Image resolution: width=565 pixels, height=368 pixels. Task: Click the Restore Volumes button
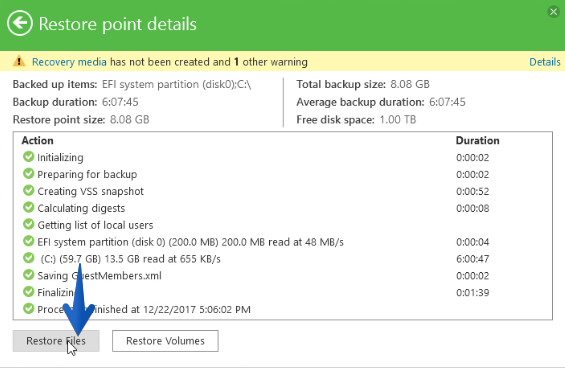pyautogui.click(x=165, y=341)
